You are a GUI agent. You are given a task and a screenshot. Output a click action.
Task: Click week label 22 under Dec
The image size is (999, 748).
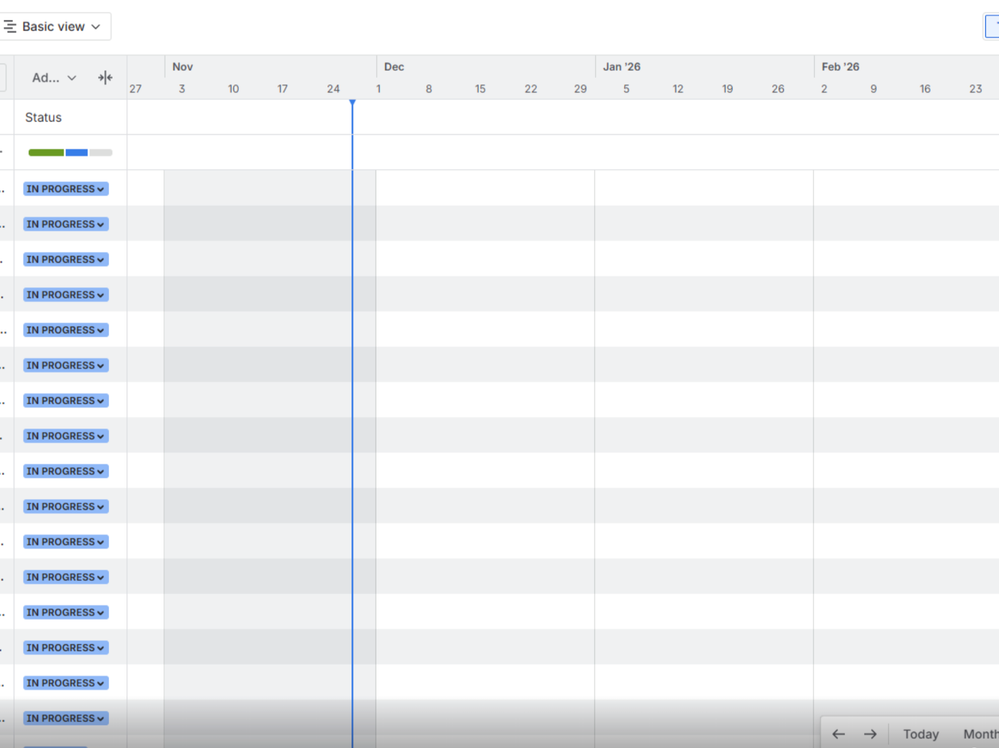tap(531, 89)
